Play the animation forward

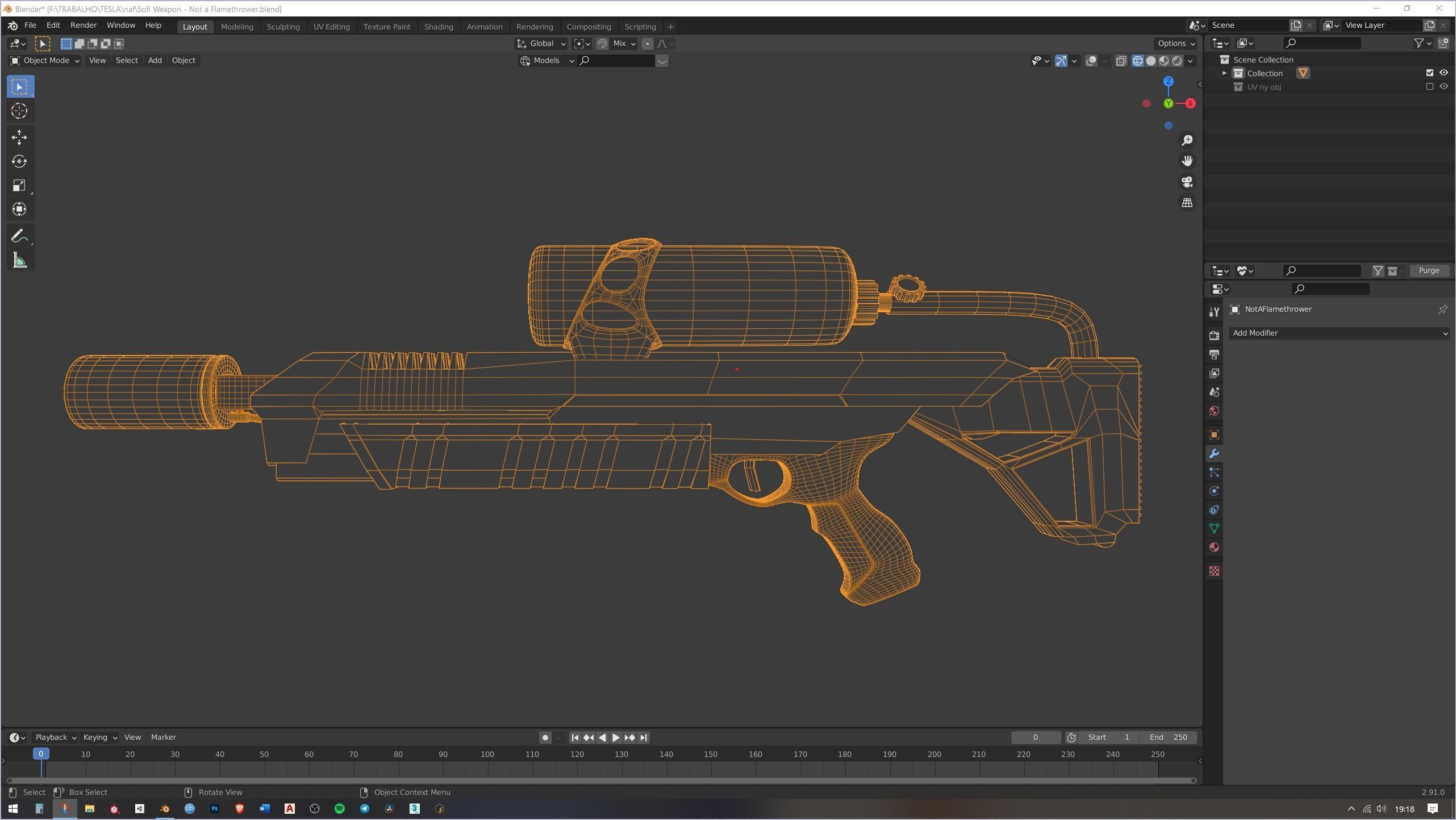[616, 737]
